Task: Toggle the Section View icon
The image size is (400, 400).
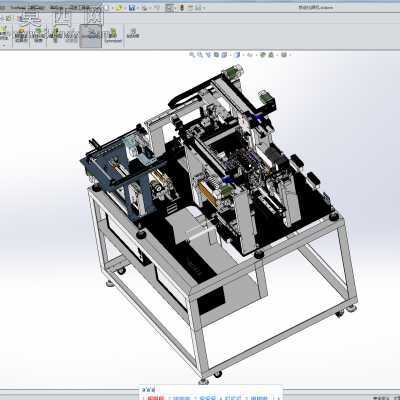Action: point(216,55)
